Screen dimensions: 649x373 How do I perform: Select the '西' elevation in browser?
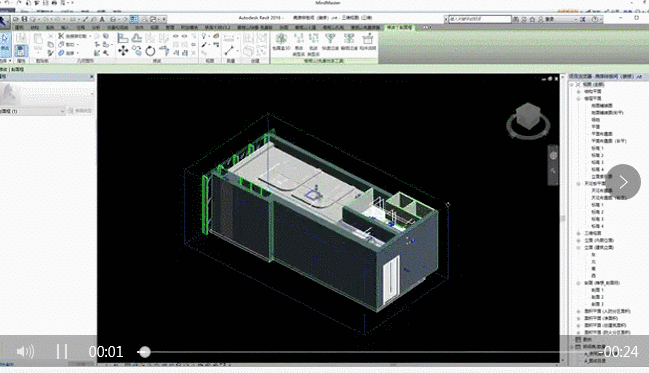(594, 276)
